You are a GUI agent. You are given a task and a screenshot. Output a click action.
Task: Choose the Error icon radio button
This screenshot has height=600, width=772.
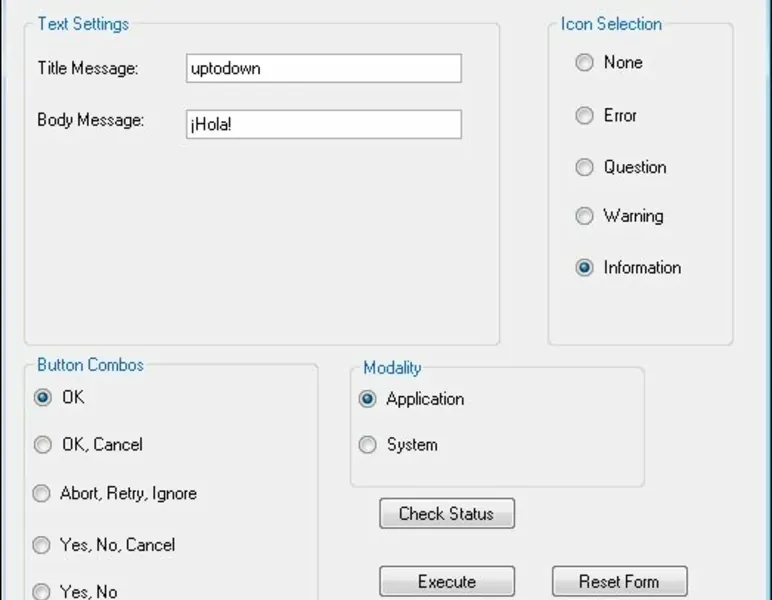tap(585, 116)
